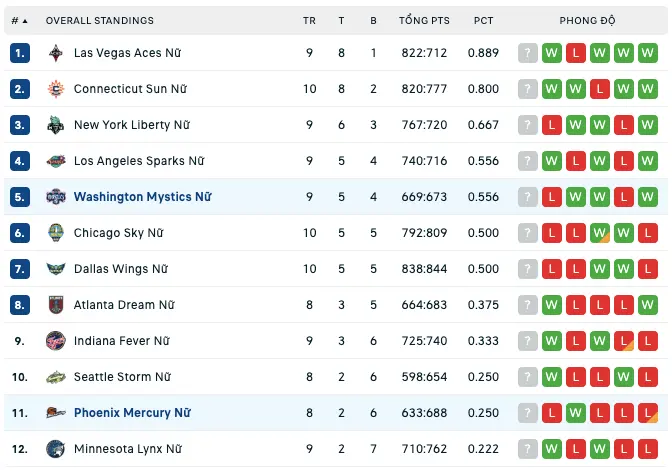Click the points total 725:740

tap(424, 341)
